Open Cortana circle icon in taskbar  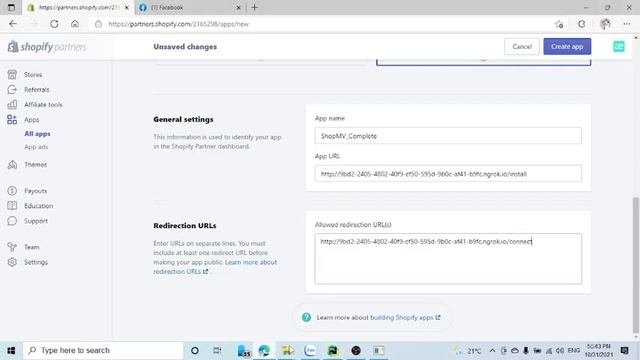point(195,351)
